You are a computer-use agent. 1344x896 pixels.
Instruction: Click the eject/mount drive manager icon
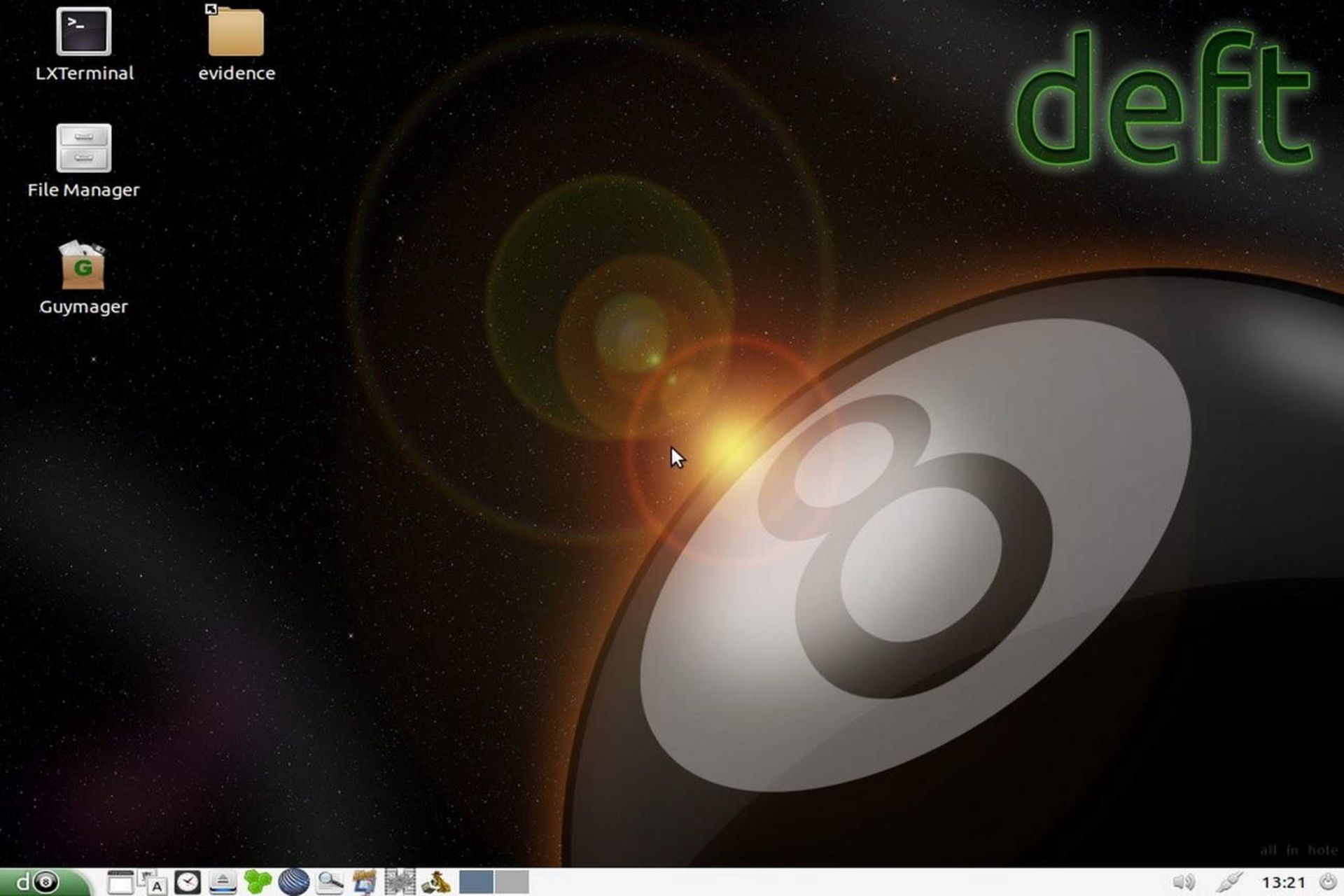click(x=223, y=882)
